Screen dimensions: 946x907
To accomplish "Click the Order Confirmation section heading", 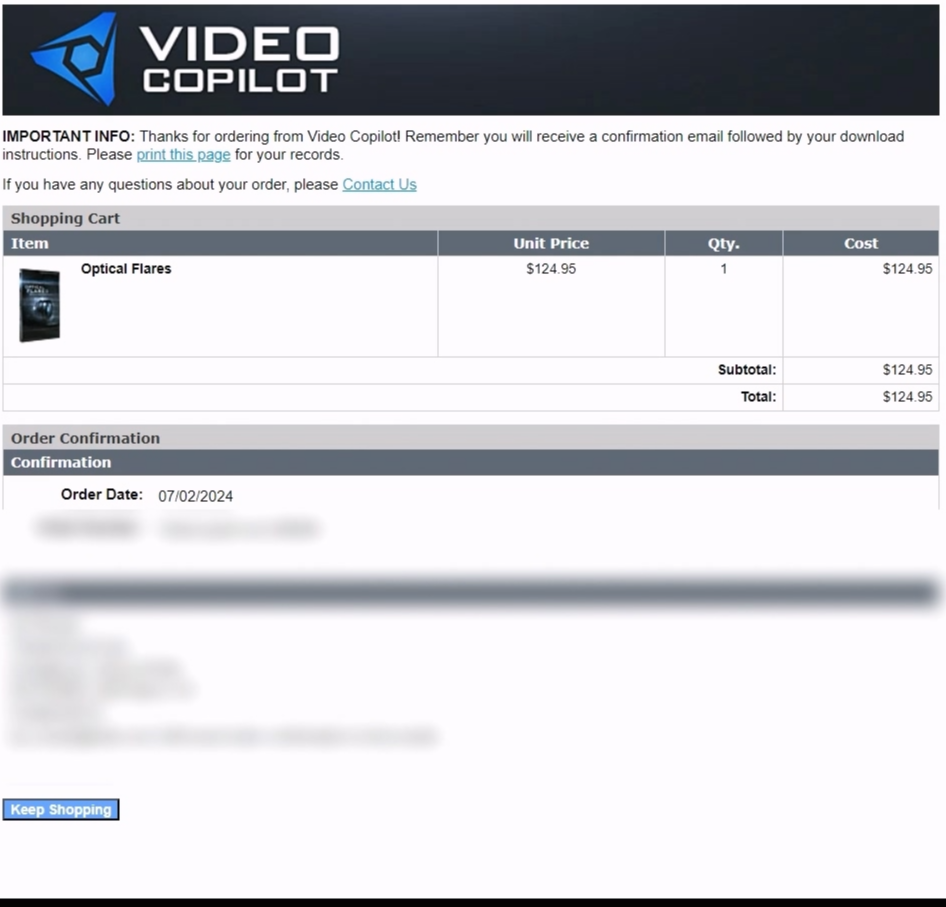I will tap(85, 438).
